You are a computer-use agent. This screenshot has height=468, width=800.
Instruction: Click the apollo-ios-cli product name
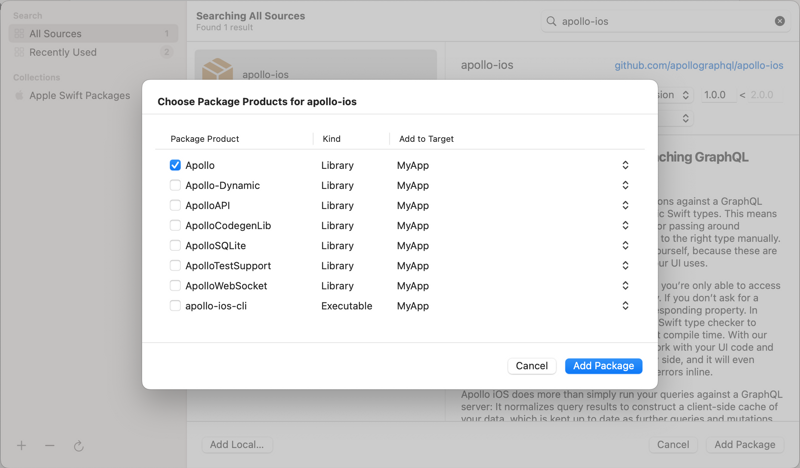(216, 306)
